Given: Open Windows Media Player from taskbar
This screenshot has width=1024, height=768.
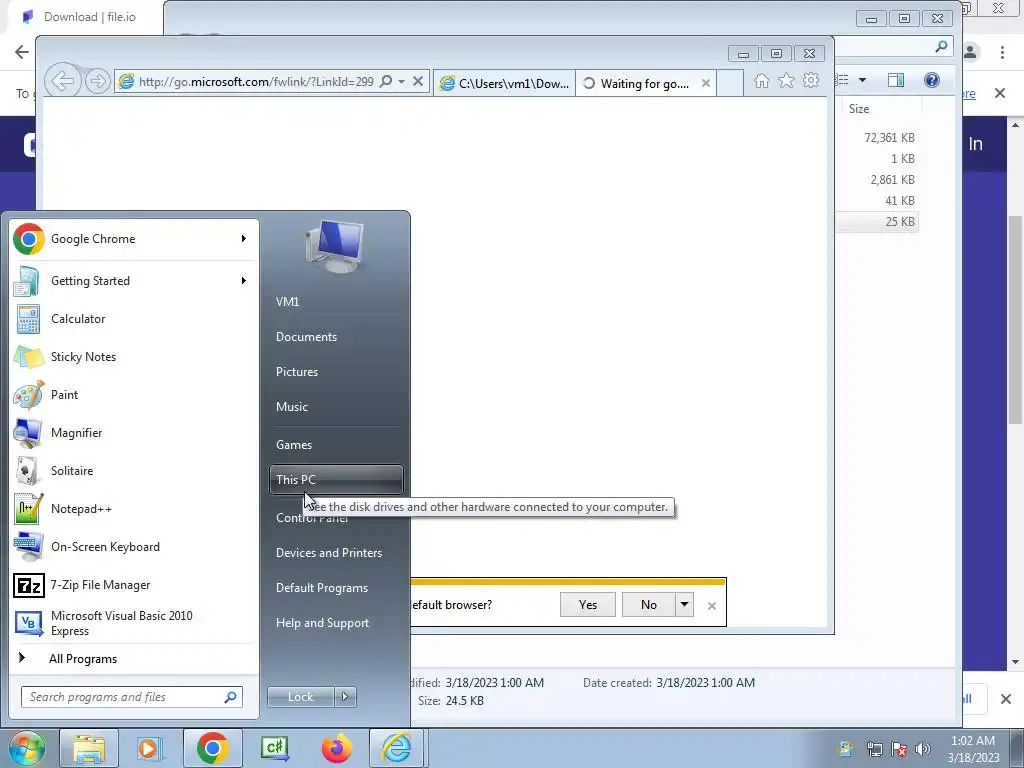Looking at the screenshot, I should tap(149, 748).
